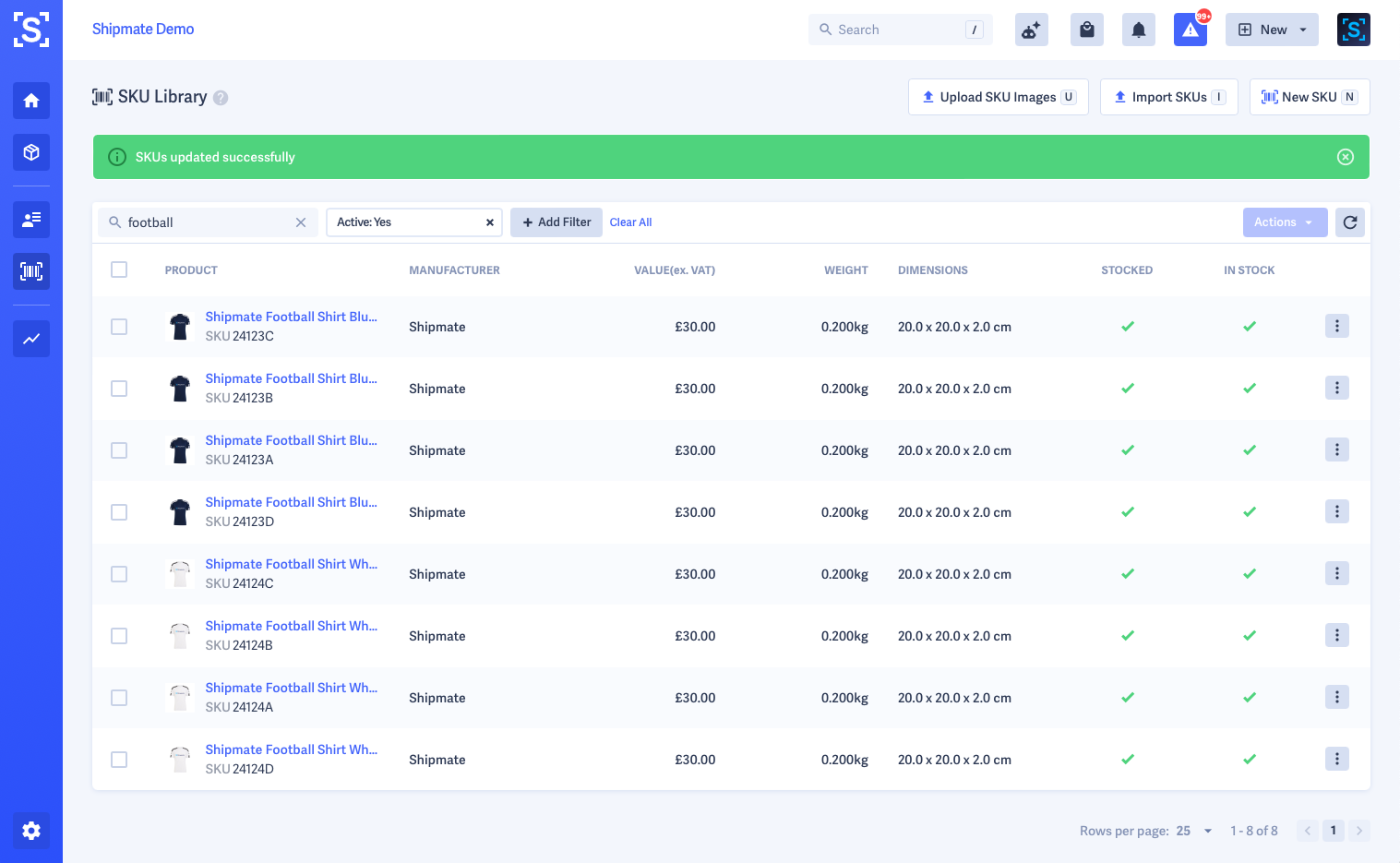
Task: Refresh the SKU list
Action: coord(1350,222)
